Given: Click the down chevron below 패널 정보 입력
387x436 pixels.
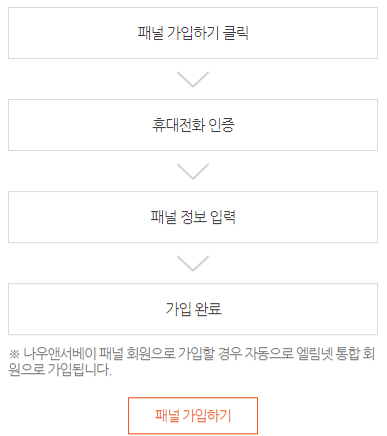Looking at the screenshot, I should [x=193, y=263].
